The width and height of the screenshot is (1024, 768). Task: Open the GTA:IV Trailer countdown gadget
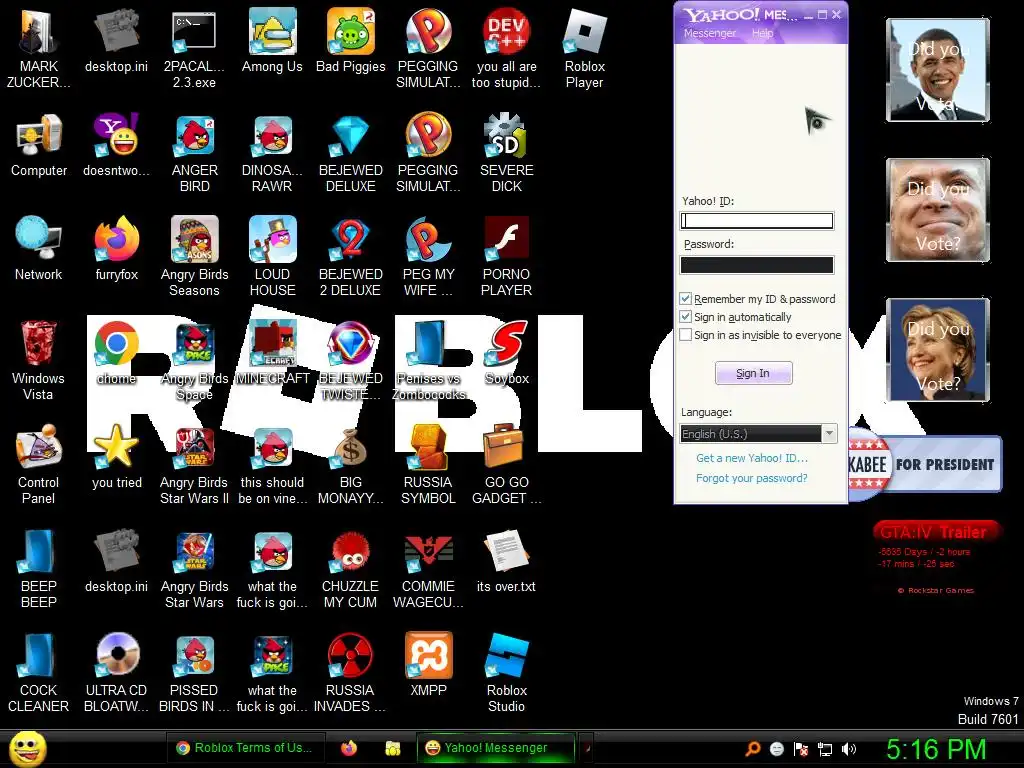936,557
